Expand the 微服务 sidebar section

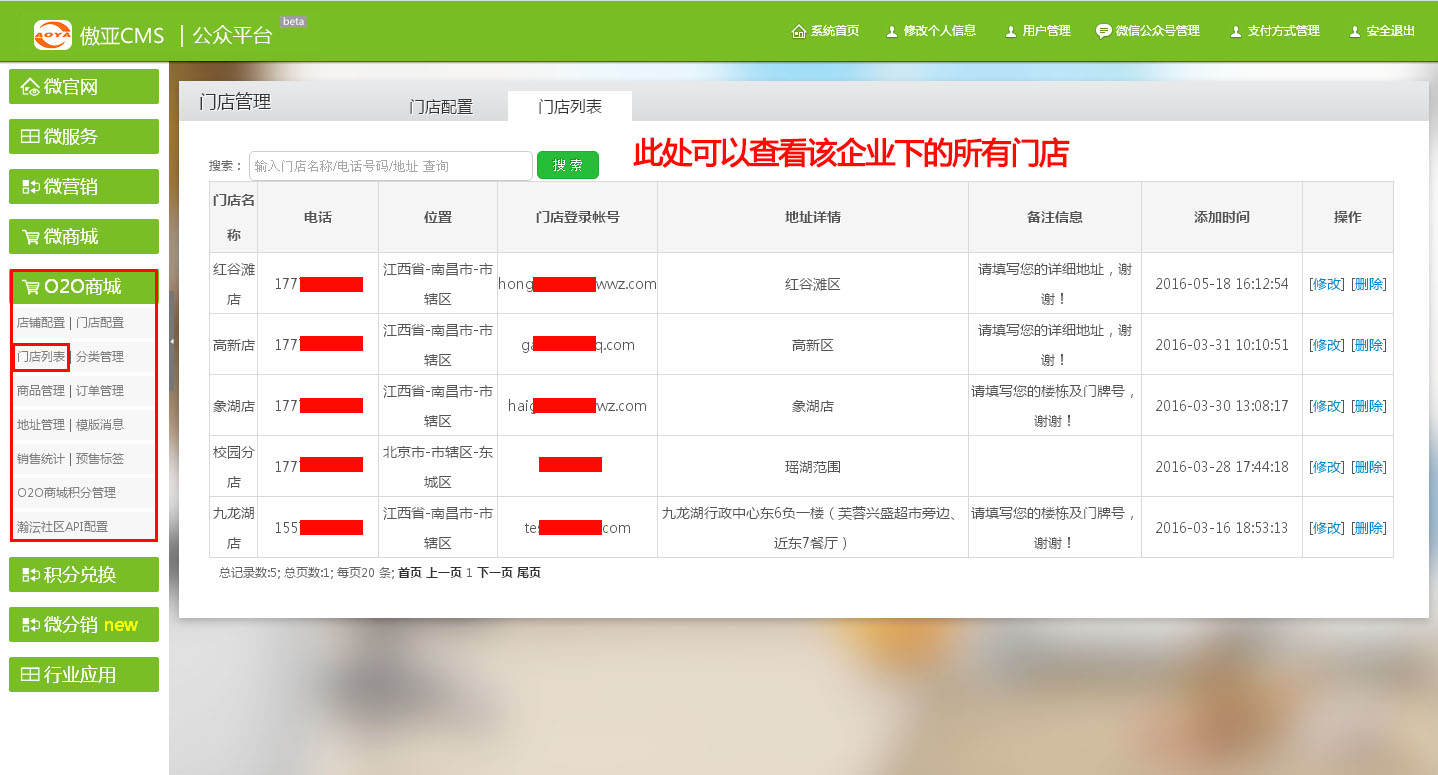pyautogui.click(x=84, y=137)
